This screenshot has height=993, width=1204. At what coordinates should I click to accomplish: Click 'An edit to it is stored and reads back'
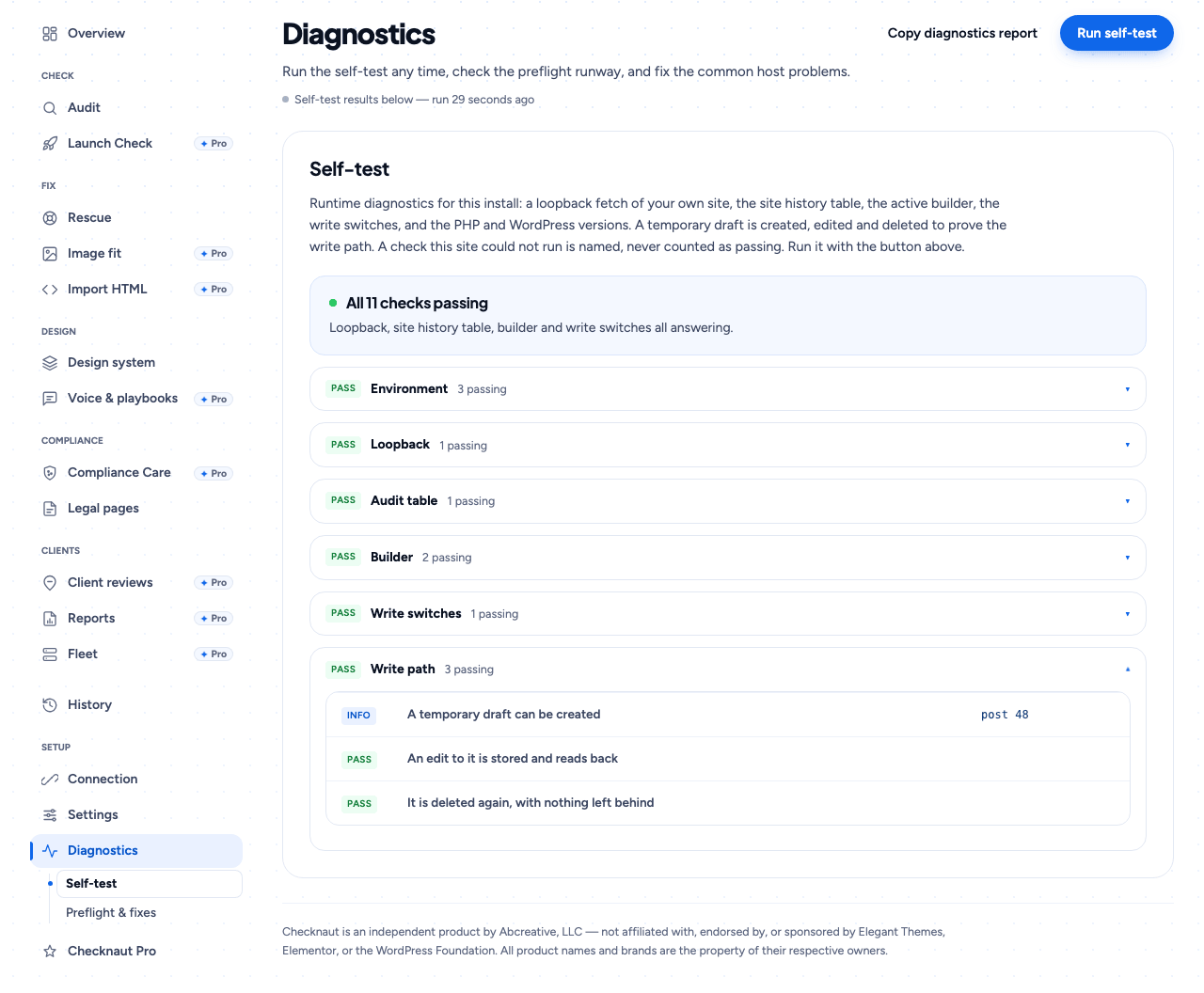pos(513,759)
